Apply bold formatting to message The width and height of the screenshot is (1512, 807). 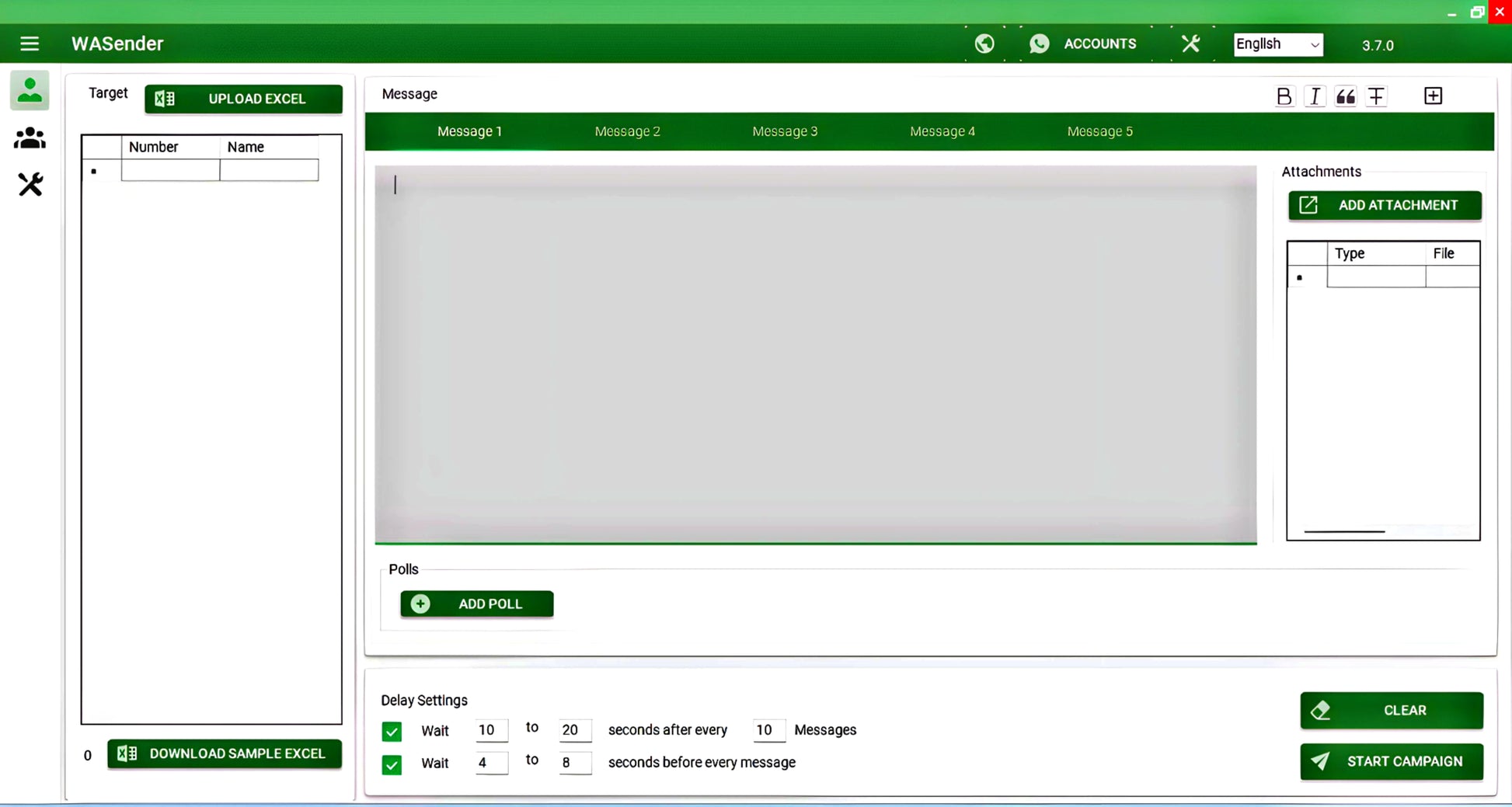[x=1284, y=96]
